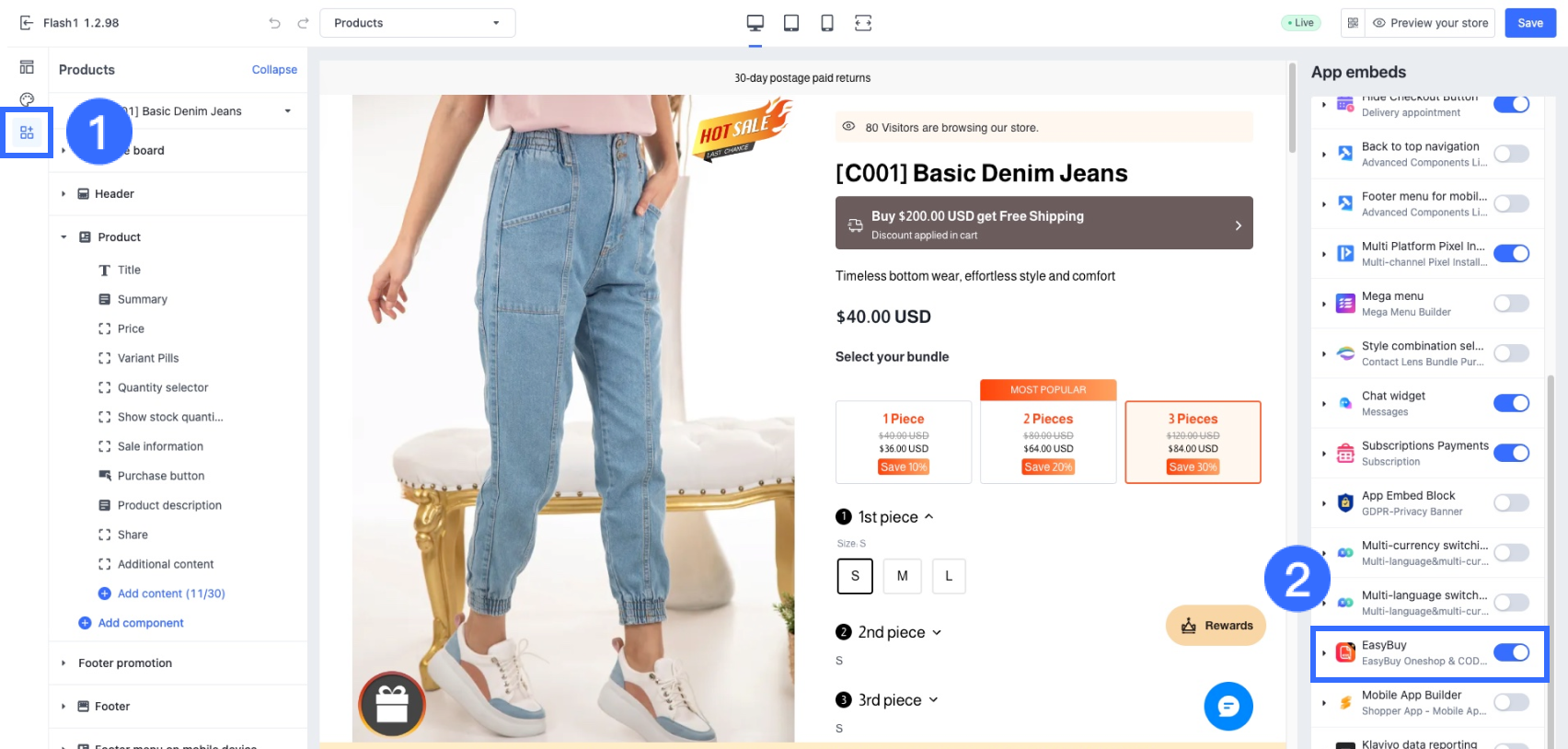Undo the last change
1568x749 pixels.
[274, 23]
